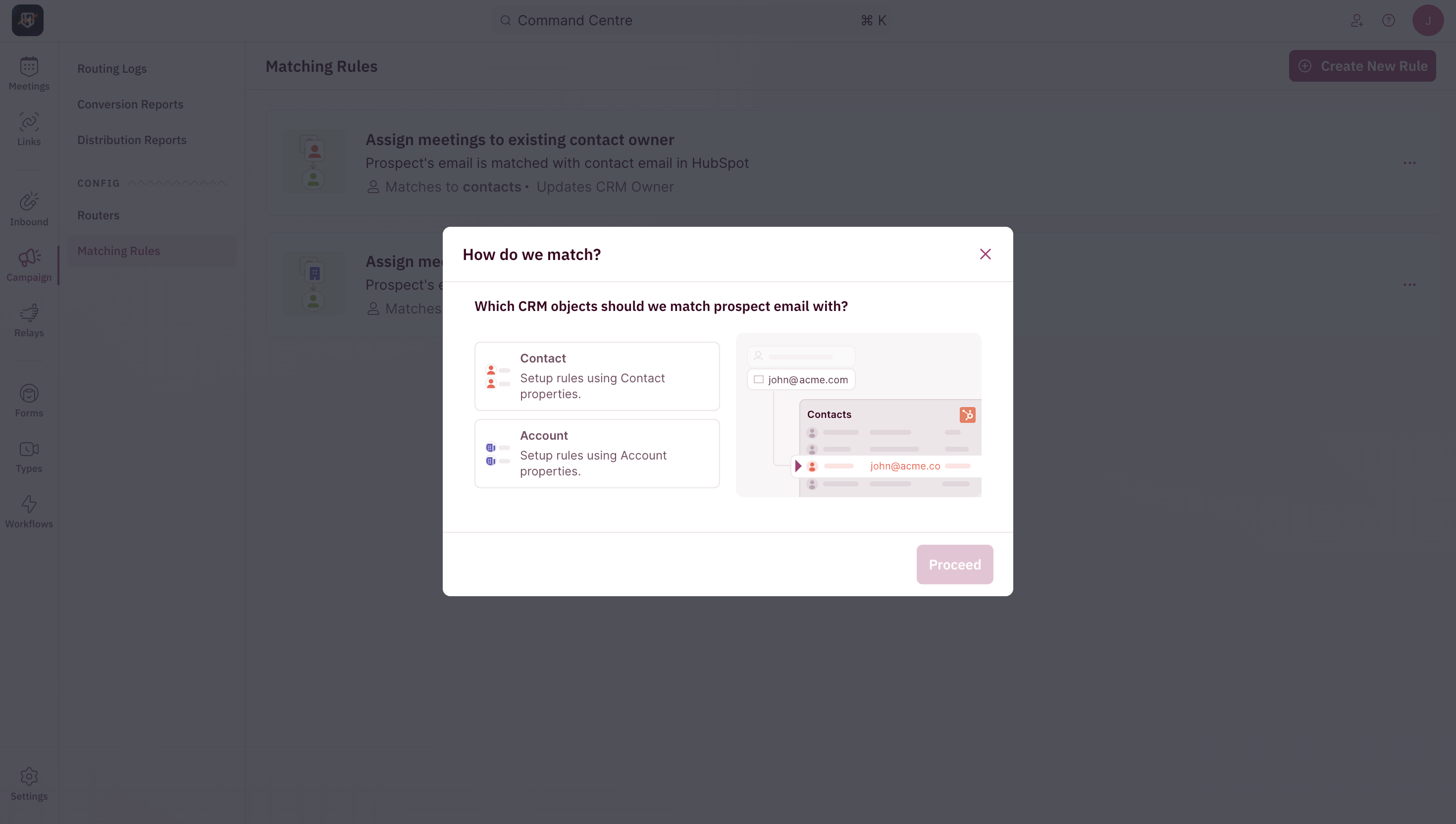
Task: Close the How do we match dialog
Action: [985, 254]
